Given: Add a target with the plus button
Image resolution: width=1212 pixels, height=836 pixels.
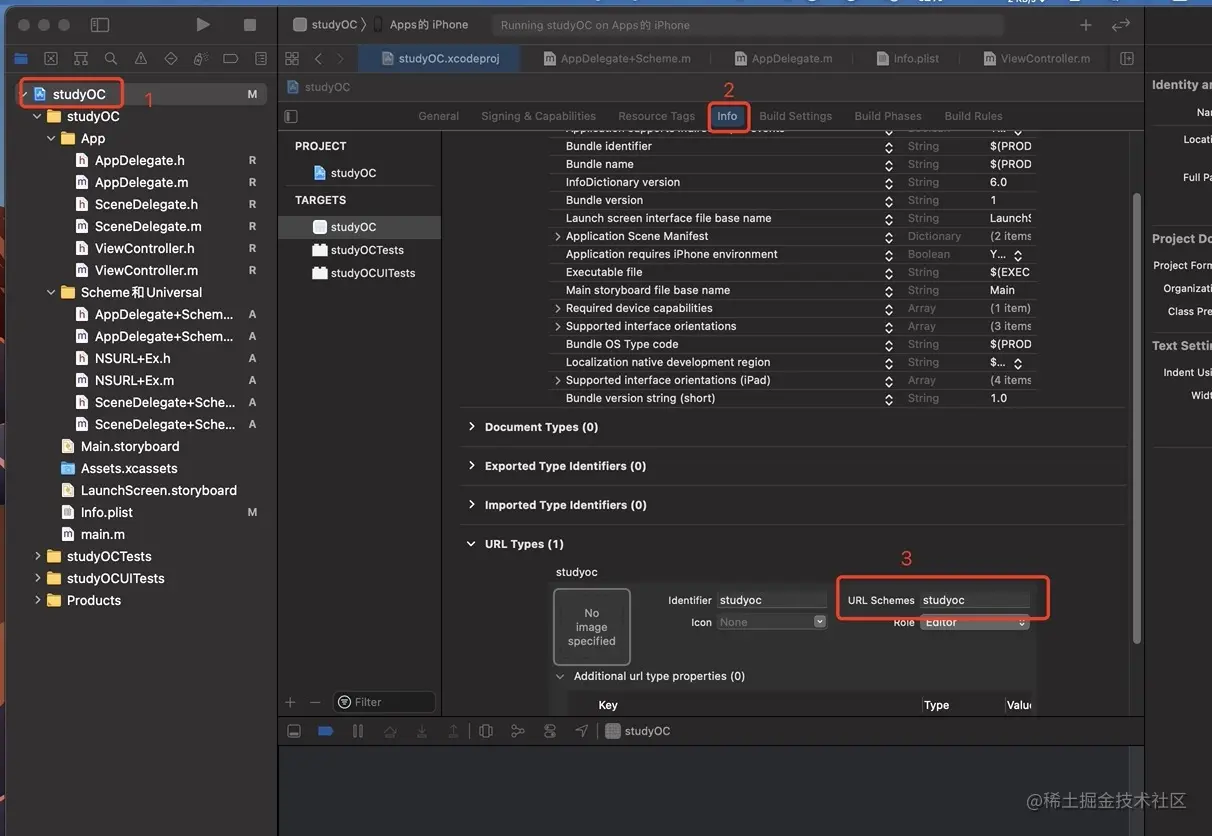Looking at the screenshot, I should [x=291, y=702].
